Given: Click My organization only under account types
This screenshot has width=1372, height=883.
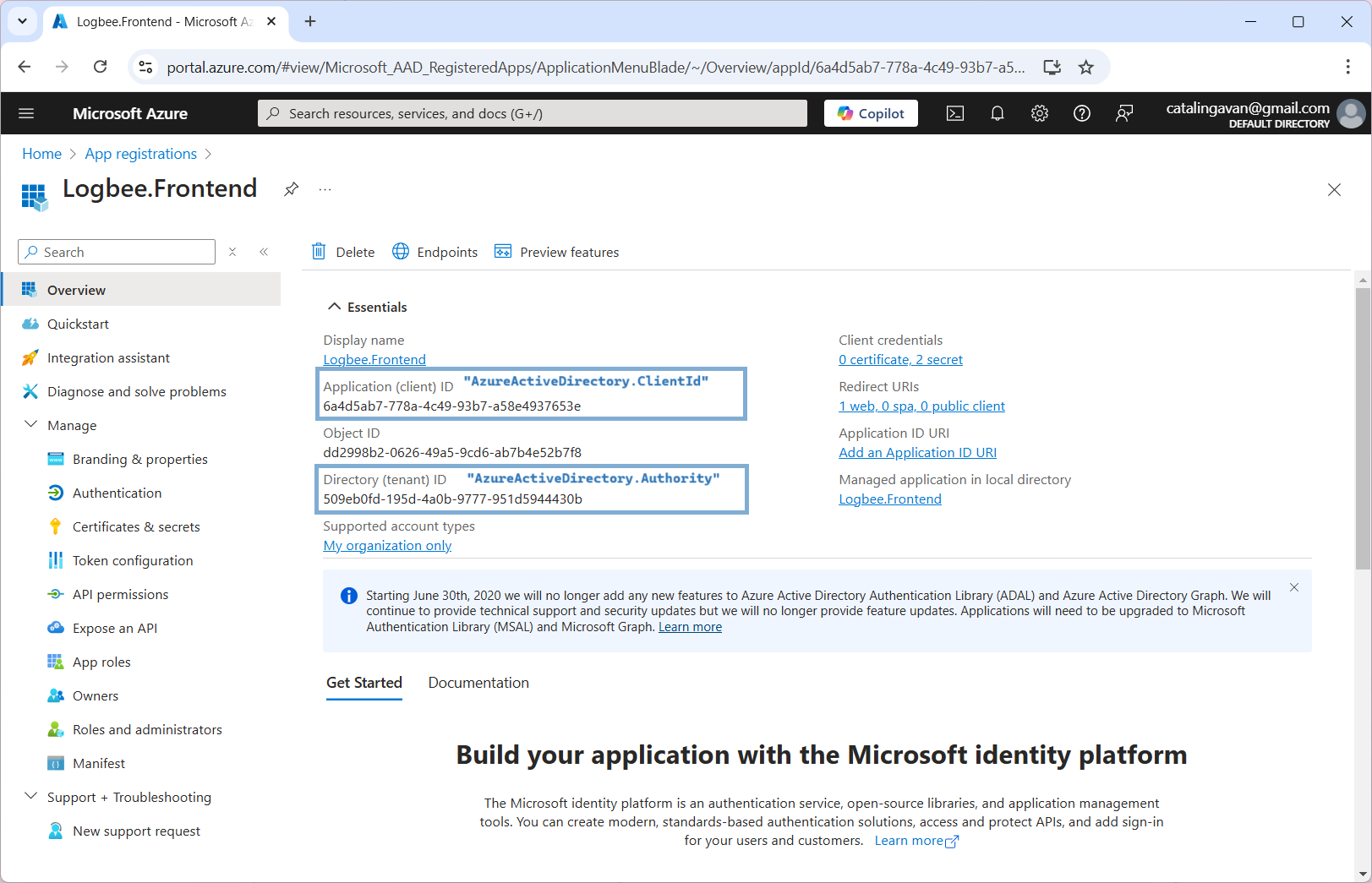Looking at the screenshot, I should (x=386, y=545).
